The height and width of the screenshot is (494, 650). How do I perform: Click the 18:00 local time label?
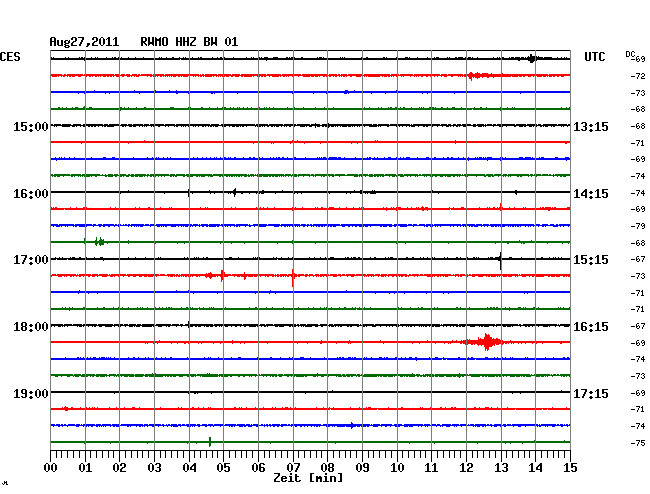[31, 327]
